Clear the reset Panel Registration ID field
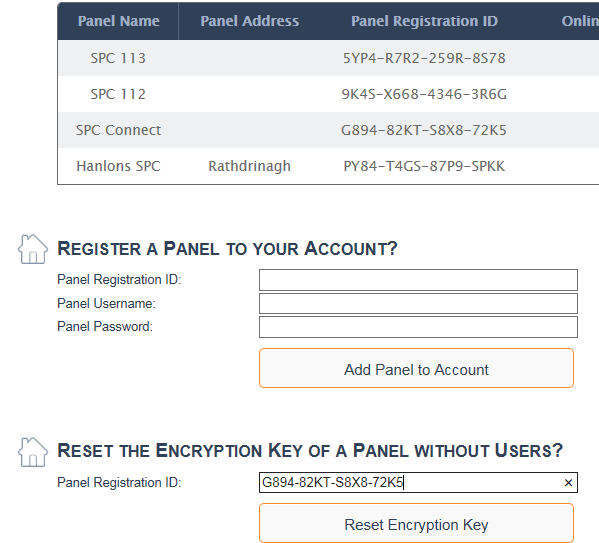The width and height of the screenshot is (599, 543). [568, 483]
